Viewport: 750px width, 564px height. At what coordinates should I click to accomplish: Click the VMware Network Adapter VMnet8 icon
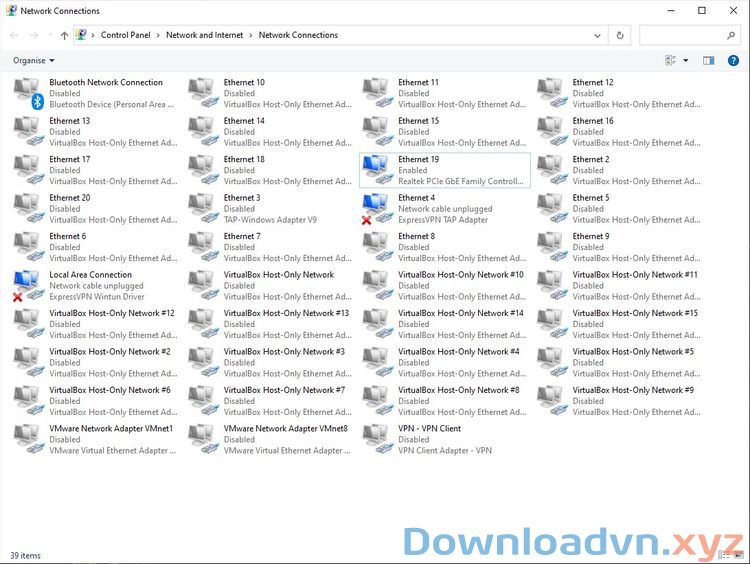click(203, 439)
